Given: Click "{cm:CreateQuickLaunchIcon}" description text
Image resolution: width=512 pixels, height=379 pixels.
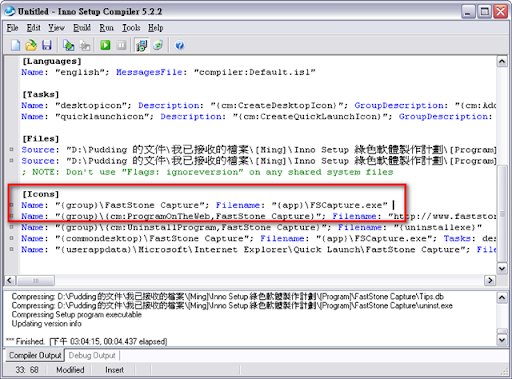Looking at the screenshot, I should click(x=310, y=117).
